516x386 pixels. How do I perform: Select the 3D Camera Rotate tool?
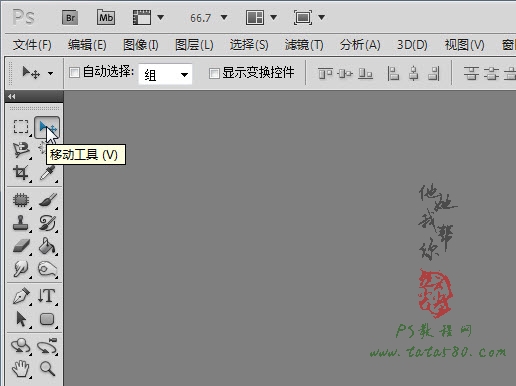click(47, 346)
